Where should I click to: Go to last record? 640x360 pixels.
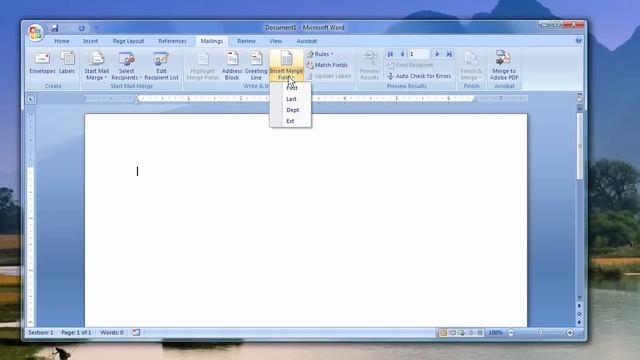click(449, 54)
